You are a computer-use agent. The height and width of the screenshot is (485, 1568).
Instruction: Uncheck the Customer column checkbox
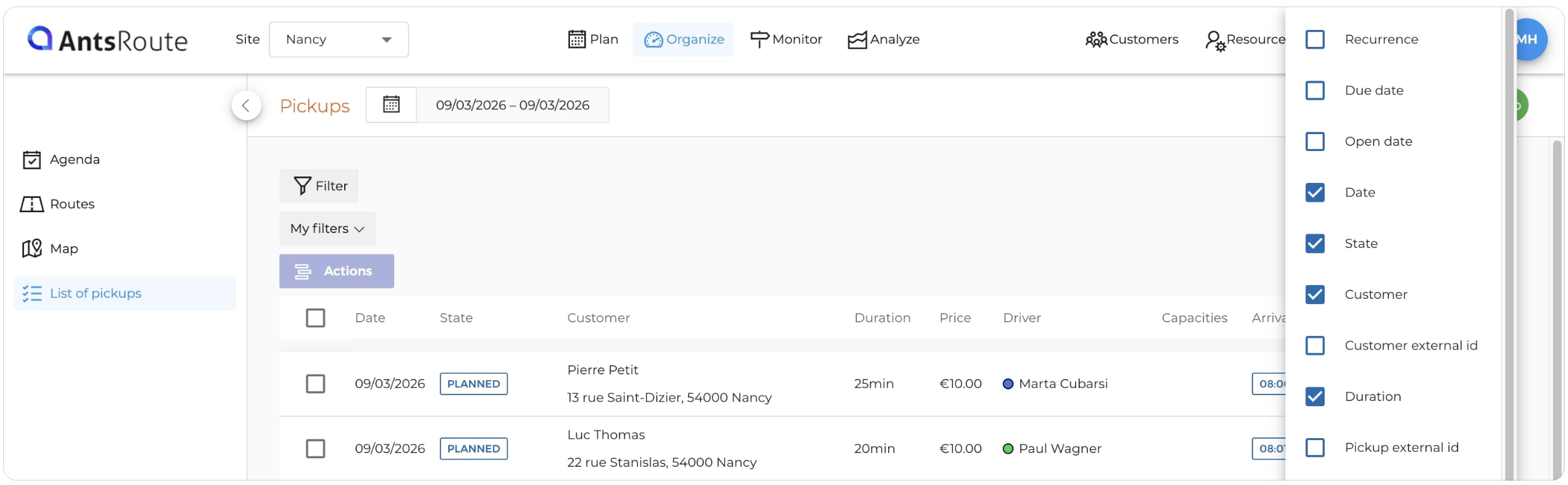pyautogui.click(x=1315, y=294)
